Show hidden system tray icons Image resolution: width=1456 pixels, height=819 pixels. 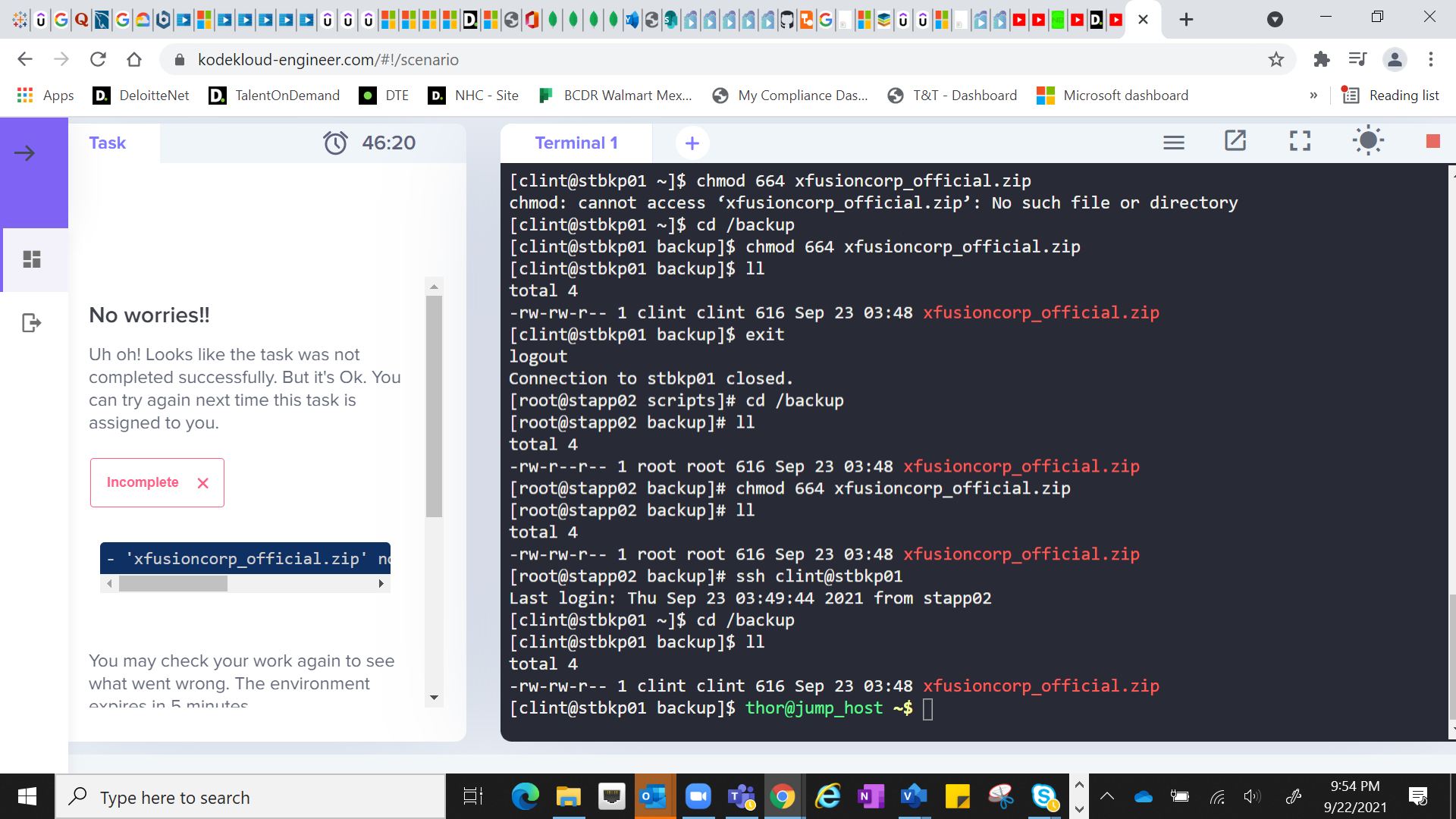pos(1106,796)
